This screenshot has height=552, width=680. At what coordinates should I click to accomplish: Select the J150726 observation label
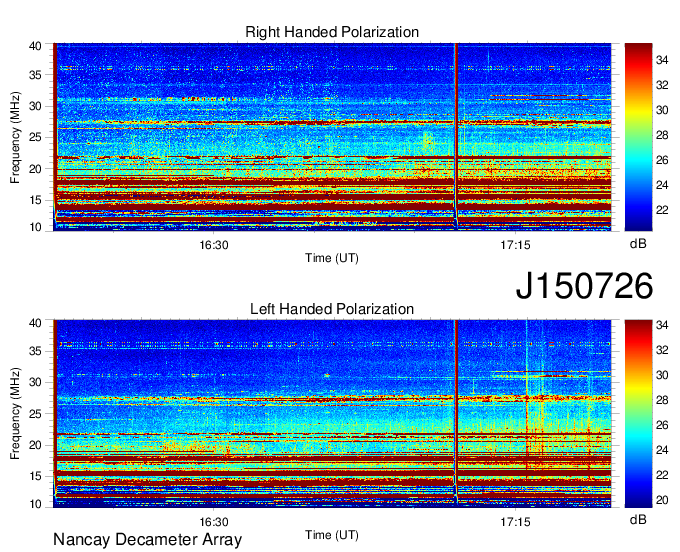pyautogui.click(x=584, y=286)
